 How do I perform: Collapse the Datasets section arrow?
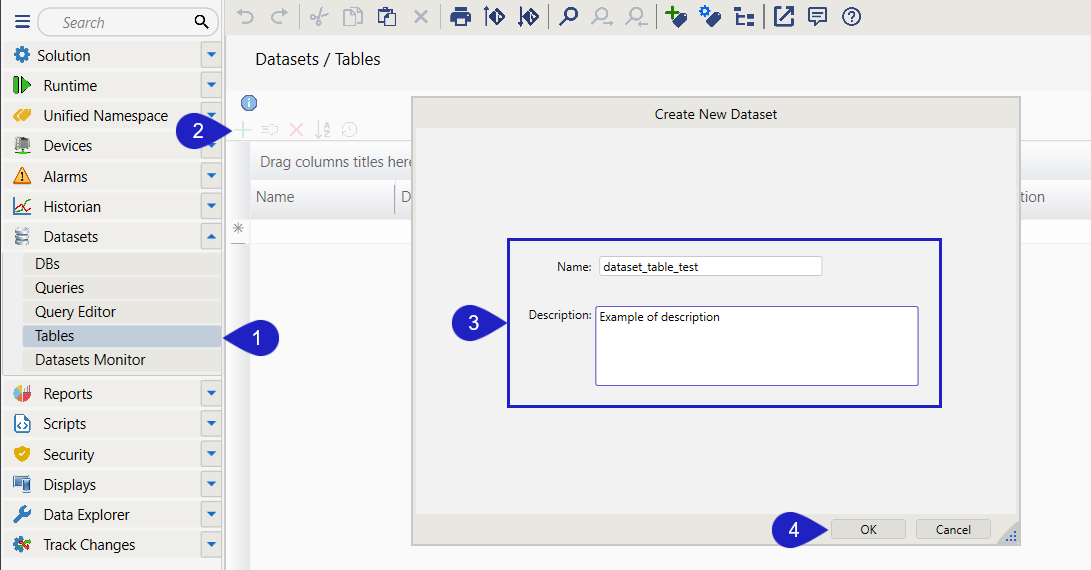(211, 237)
